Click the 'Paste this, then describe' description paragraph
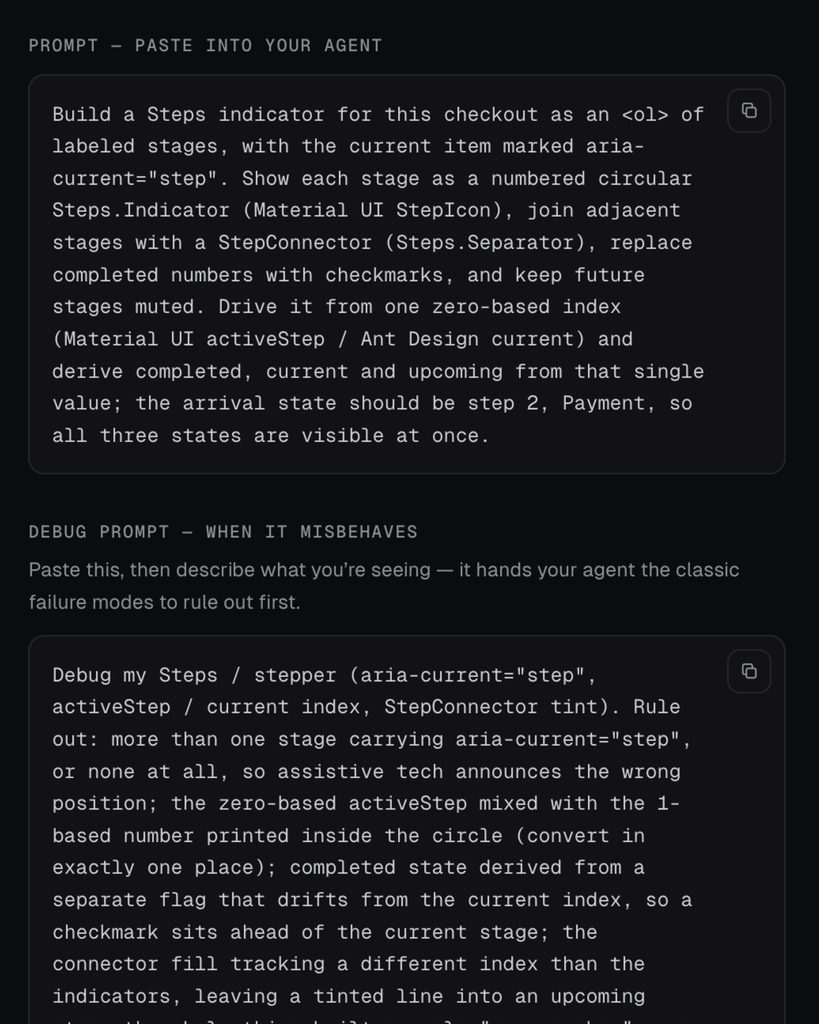The width and height of the screenshot is (819, 1024). tap(384, 586)
